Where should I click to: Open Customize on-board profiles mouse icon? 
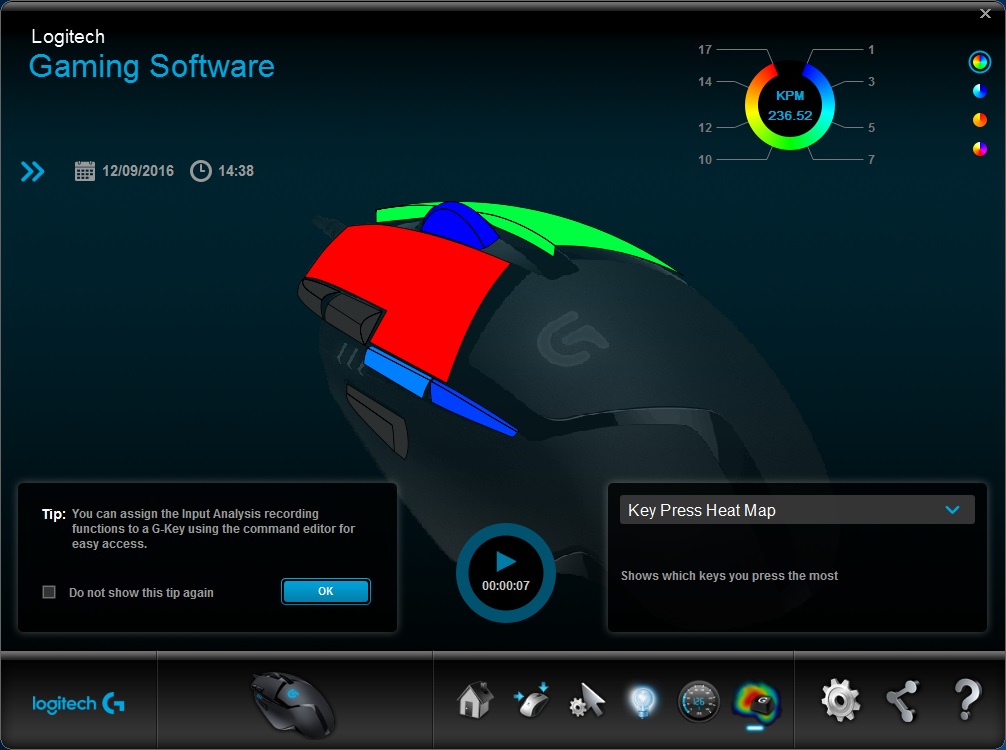[x=532, y=701]
